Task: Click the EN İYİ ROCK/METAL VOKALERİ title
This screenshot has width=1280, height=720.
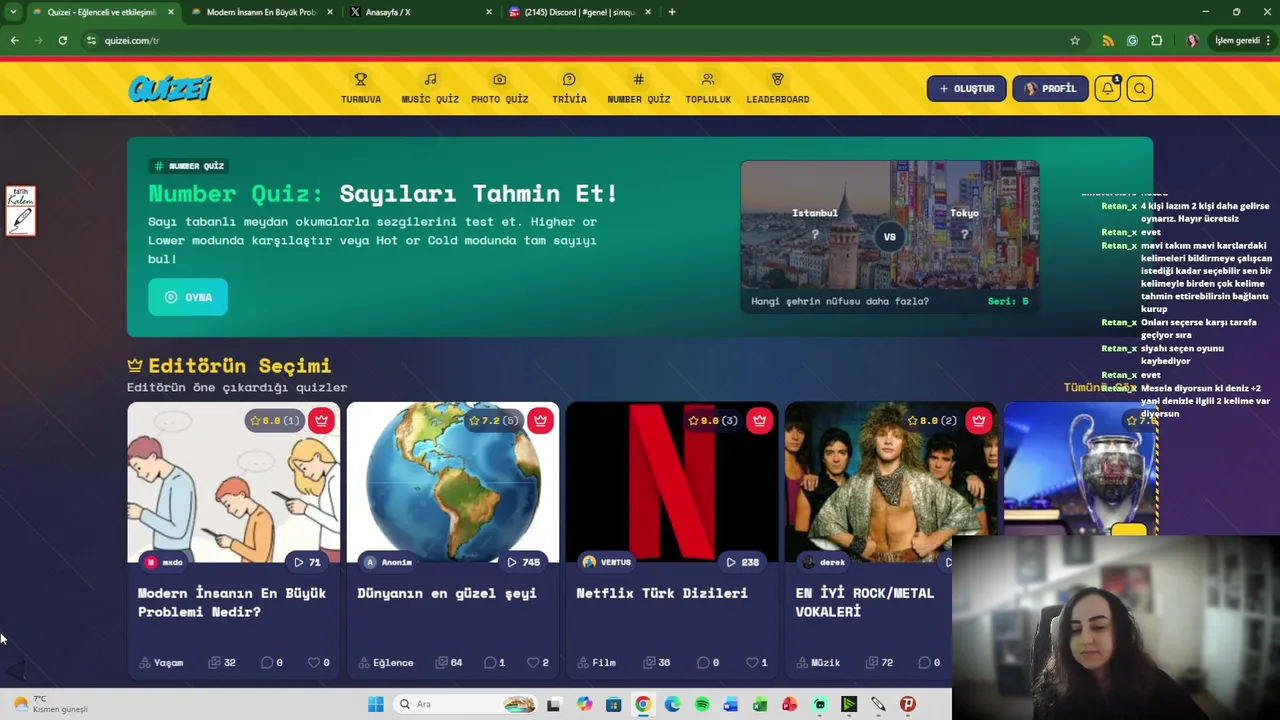Action: coord(865,602)
